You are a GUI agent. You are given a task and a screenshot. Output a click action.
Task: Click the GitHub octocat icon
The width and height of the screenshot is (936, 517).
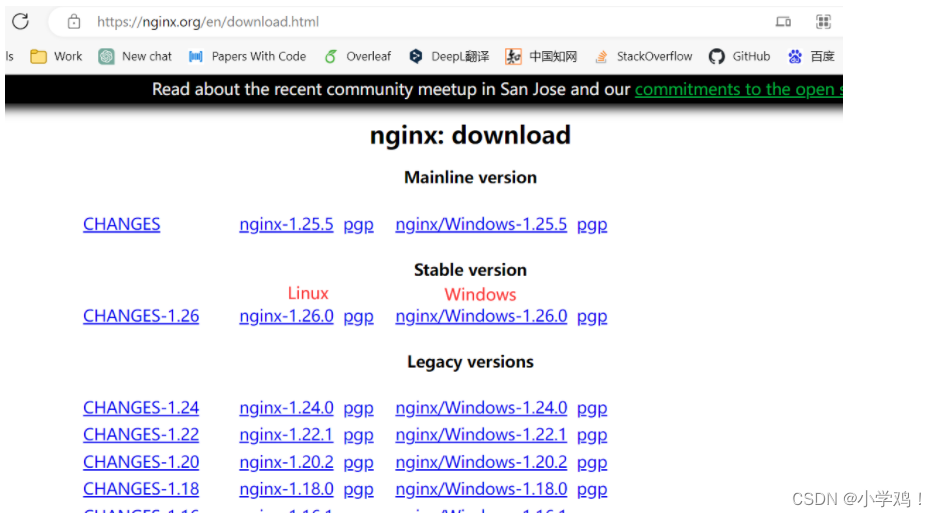(716, 57)
